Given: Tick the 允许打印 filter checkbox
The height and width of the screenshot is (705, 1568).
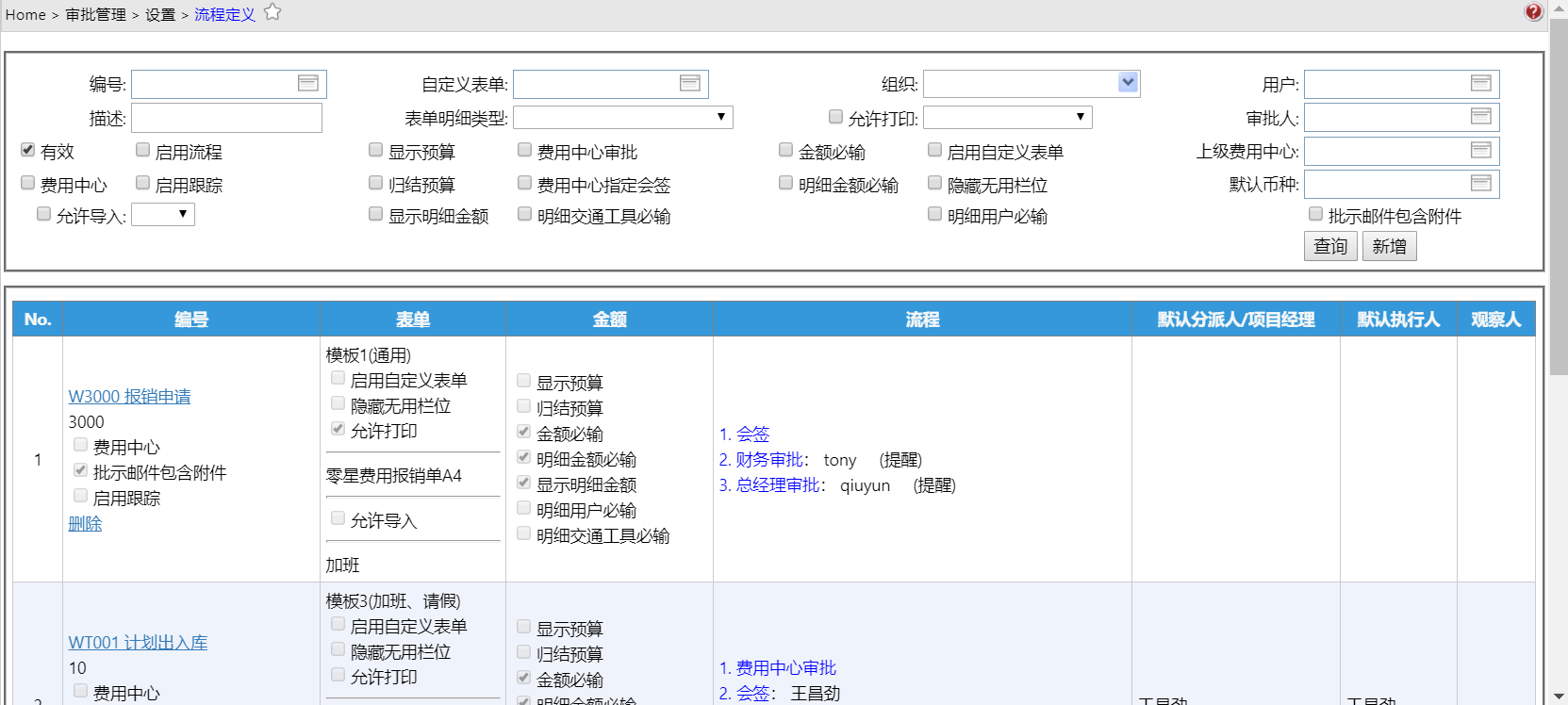Looking at the screenshot, I should click(x=836, y=117).
